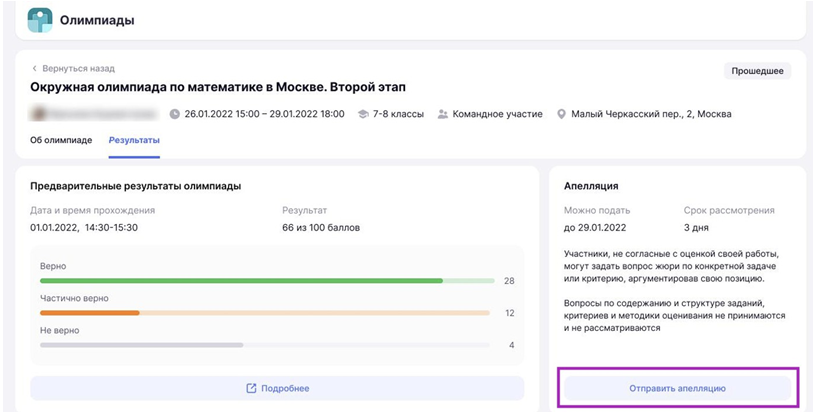
Task: Click the gray Не верно progress bar
Action: point(141,345)
